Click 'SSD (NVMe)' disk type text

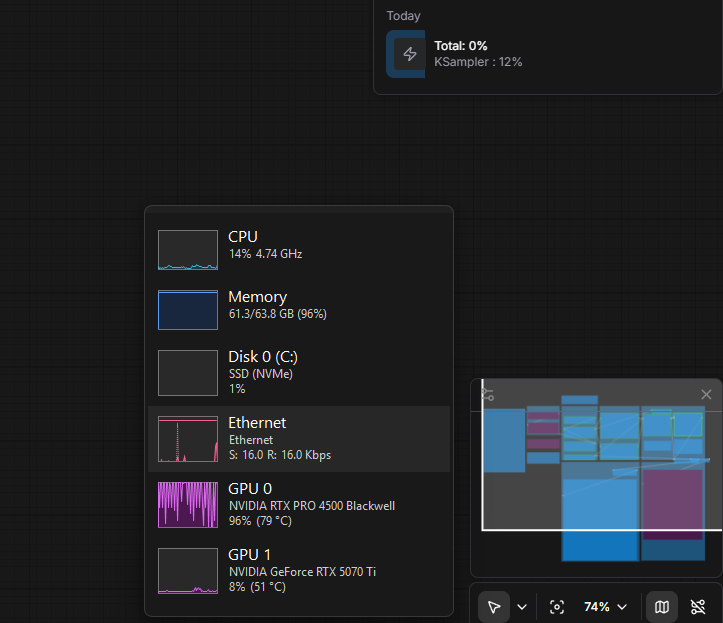coord(261,374)
